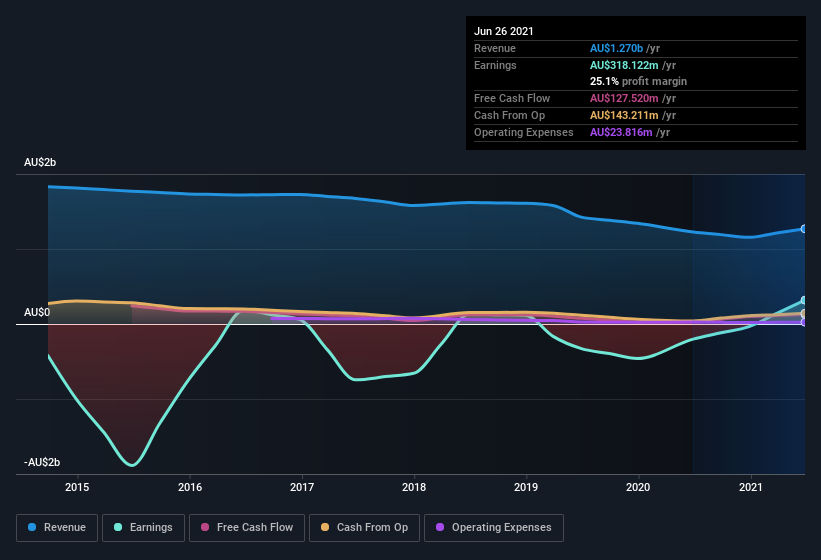Image resolution: width=821 pixels, height=560 pixels.
Task: Toggle the Revenue legend button
Action: 57,528
